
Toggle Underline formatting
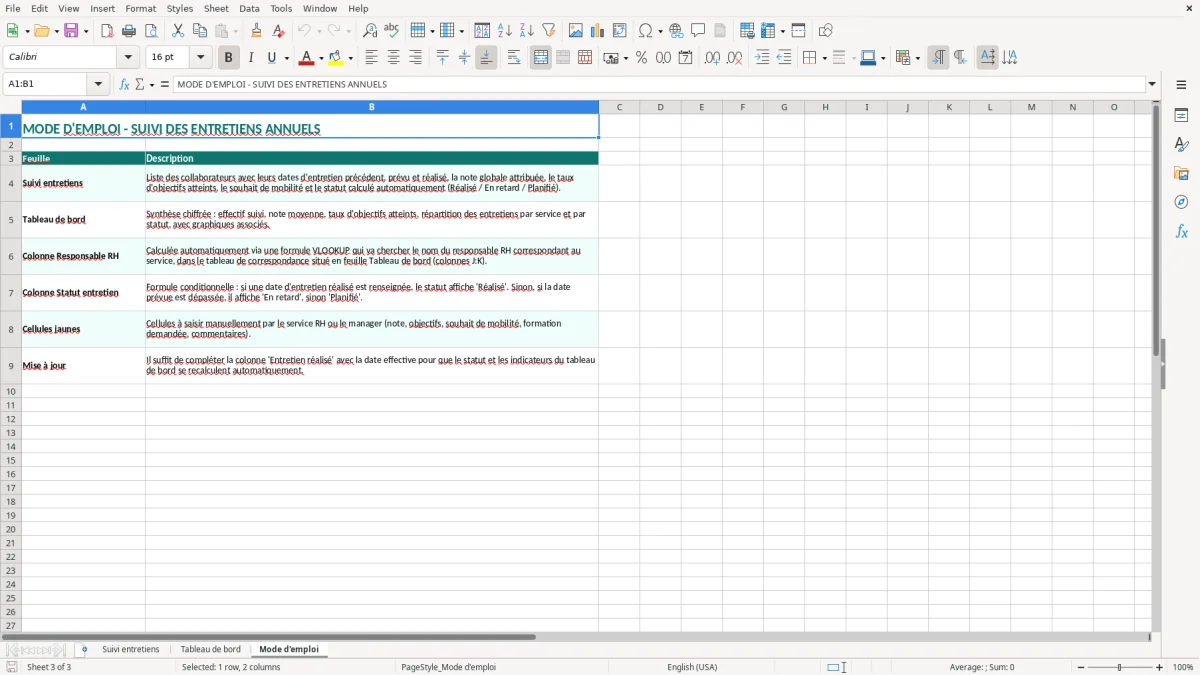click(271, 58)
